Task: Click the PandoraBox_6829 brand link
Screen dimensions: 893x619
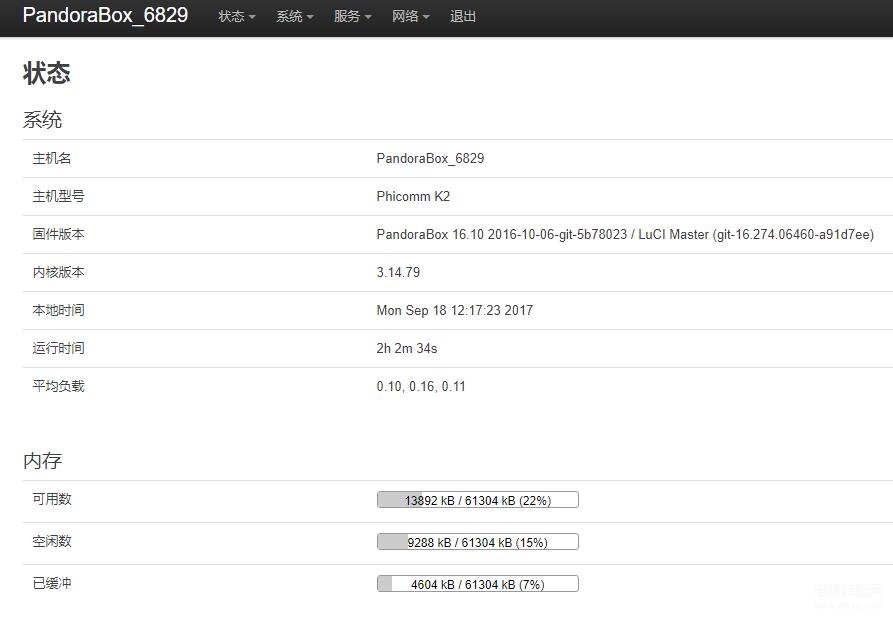Action: (105, 15)
